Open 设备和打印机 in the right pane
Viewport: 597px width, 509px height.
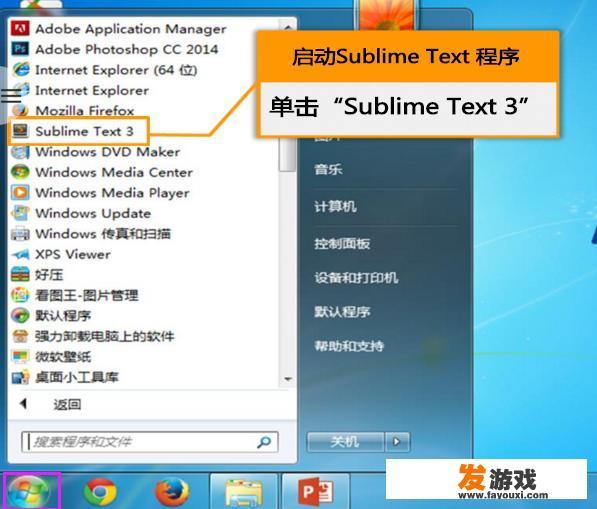356,278
